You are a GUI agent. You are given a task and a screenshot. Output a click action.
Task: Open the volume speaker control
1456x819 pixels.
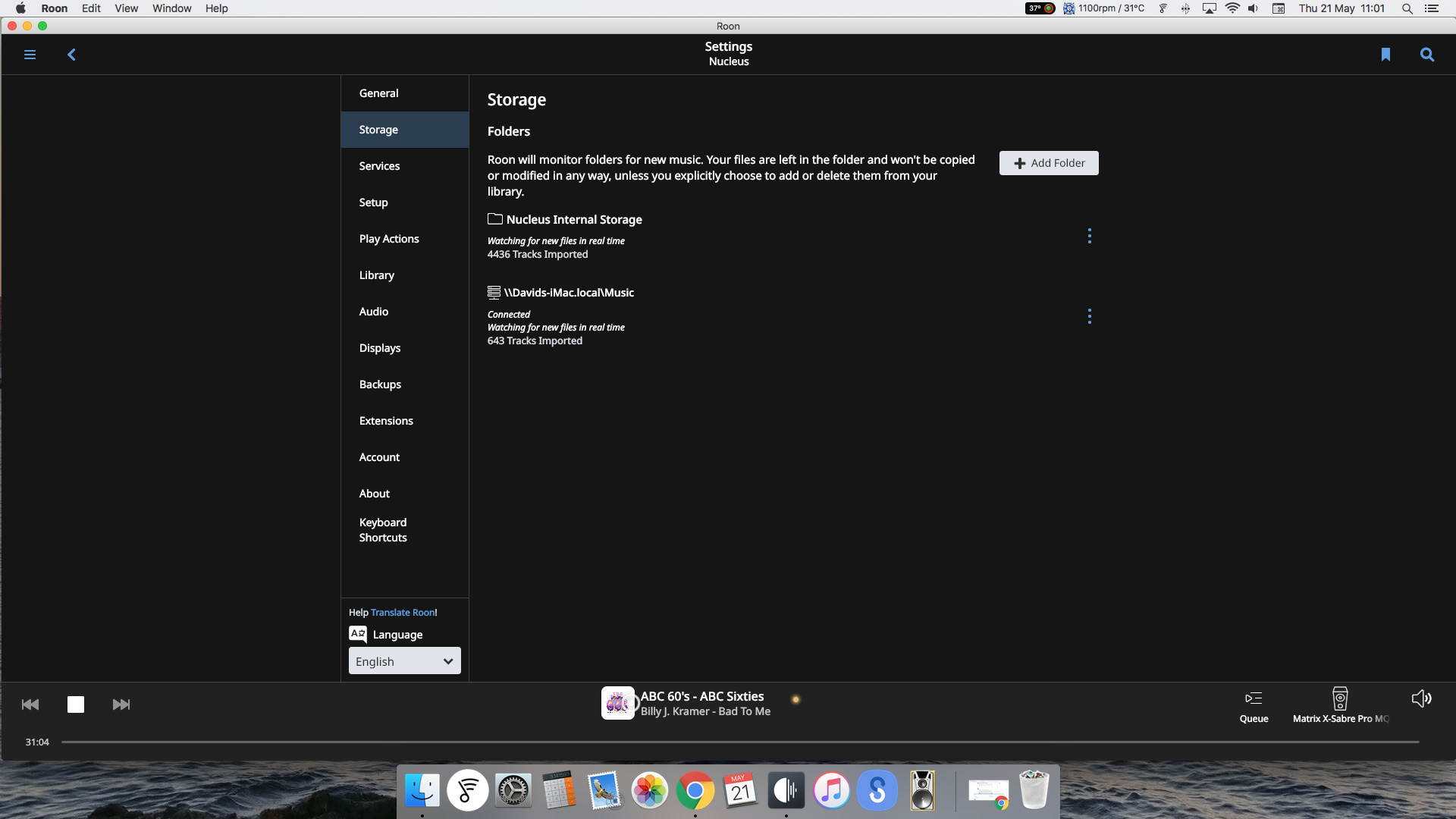[1421, 698]
